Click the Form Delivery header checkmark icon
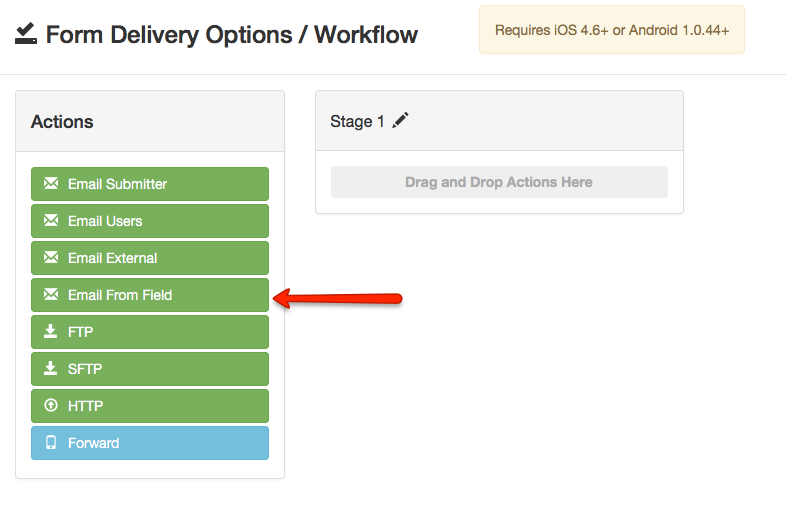 [26, 35]
